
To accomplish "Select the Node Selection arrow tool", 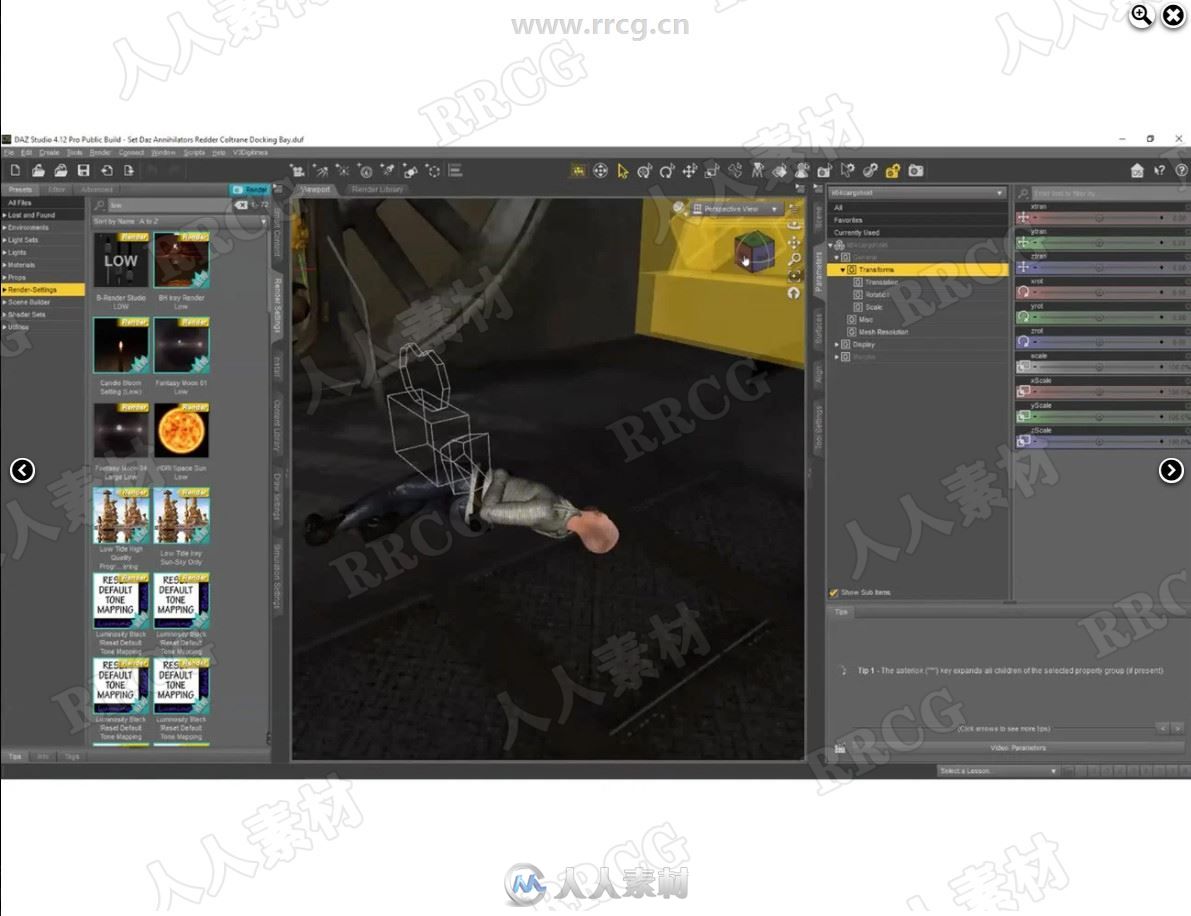I will point(623,171).
